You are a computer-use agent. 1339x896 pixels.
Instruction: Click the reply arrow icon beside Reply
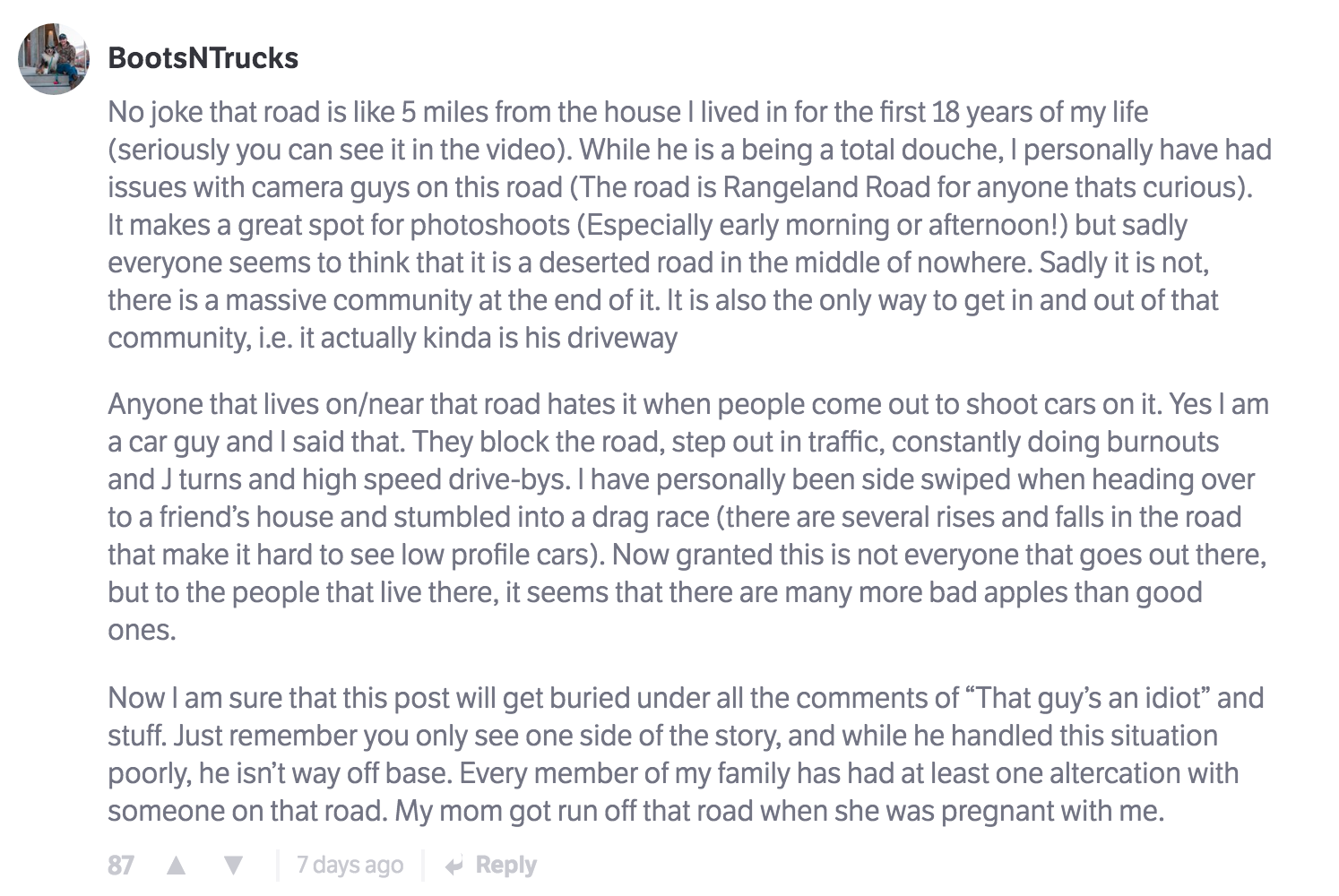pos(455,863)
